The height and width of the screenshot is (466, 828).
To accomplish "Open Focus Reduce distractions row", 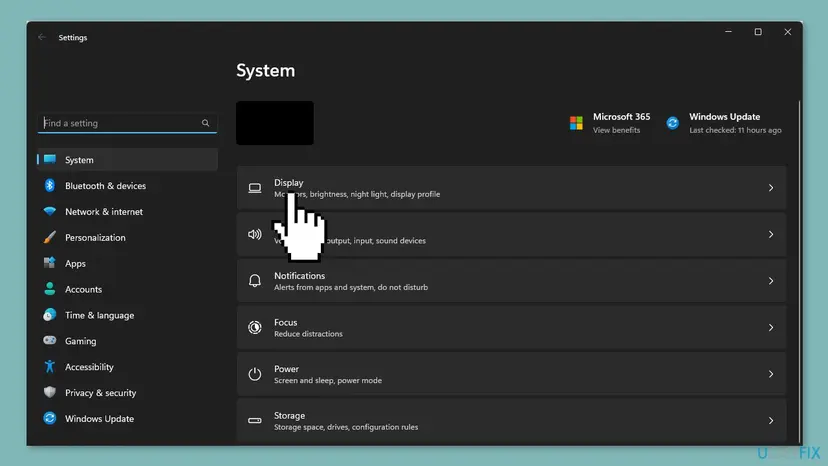I will pyautogui.click(x=511, y=328).
